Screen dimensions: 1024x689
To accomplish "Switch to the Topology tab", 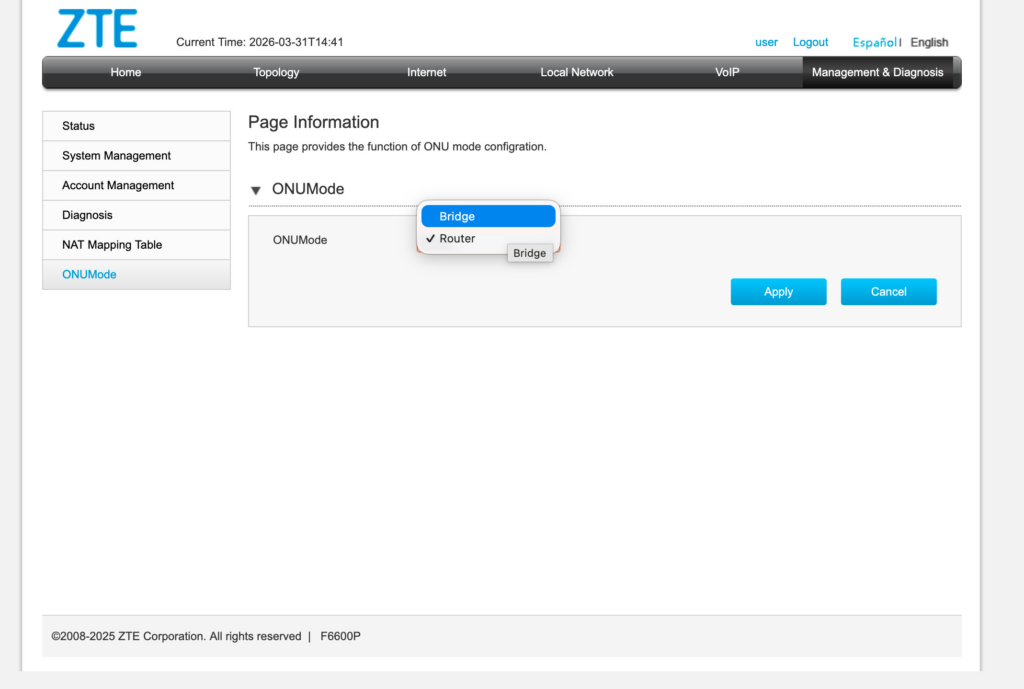I will click(276, 72).
